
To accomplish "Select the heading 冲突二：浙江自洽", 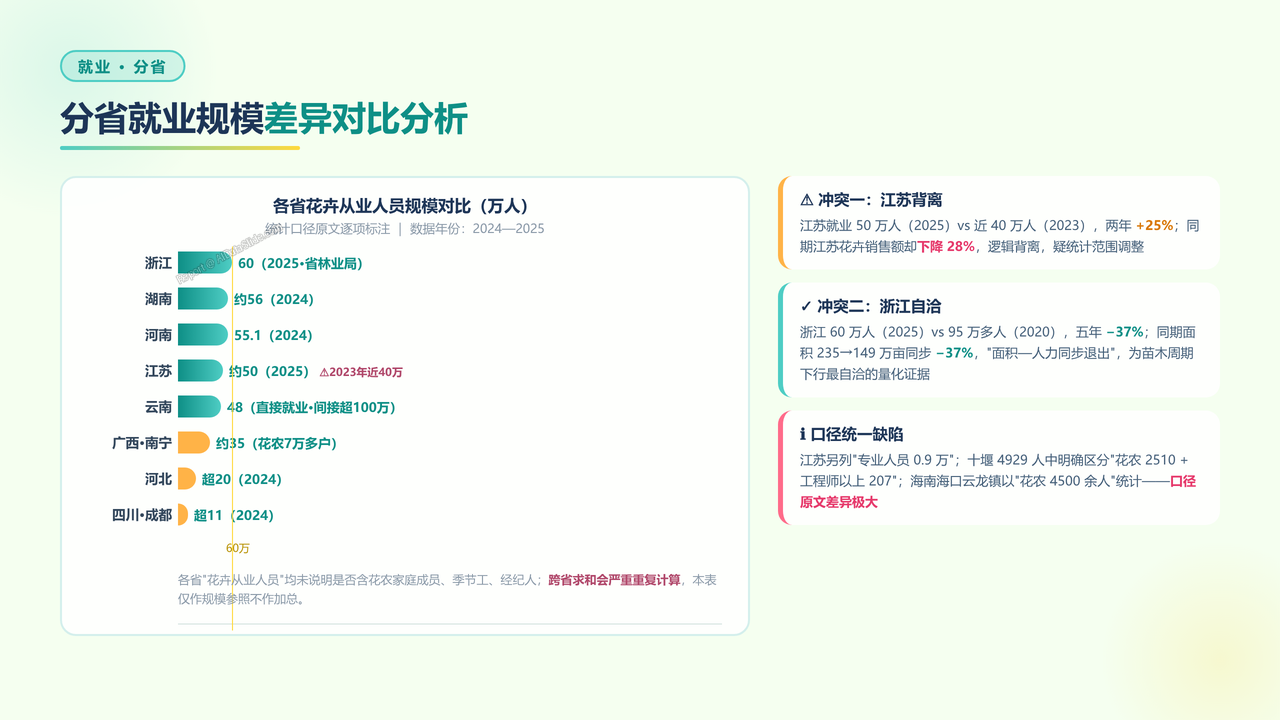I will (879, 306).
